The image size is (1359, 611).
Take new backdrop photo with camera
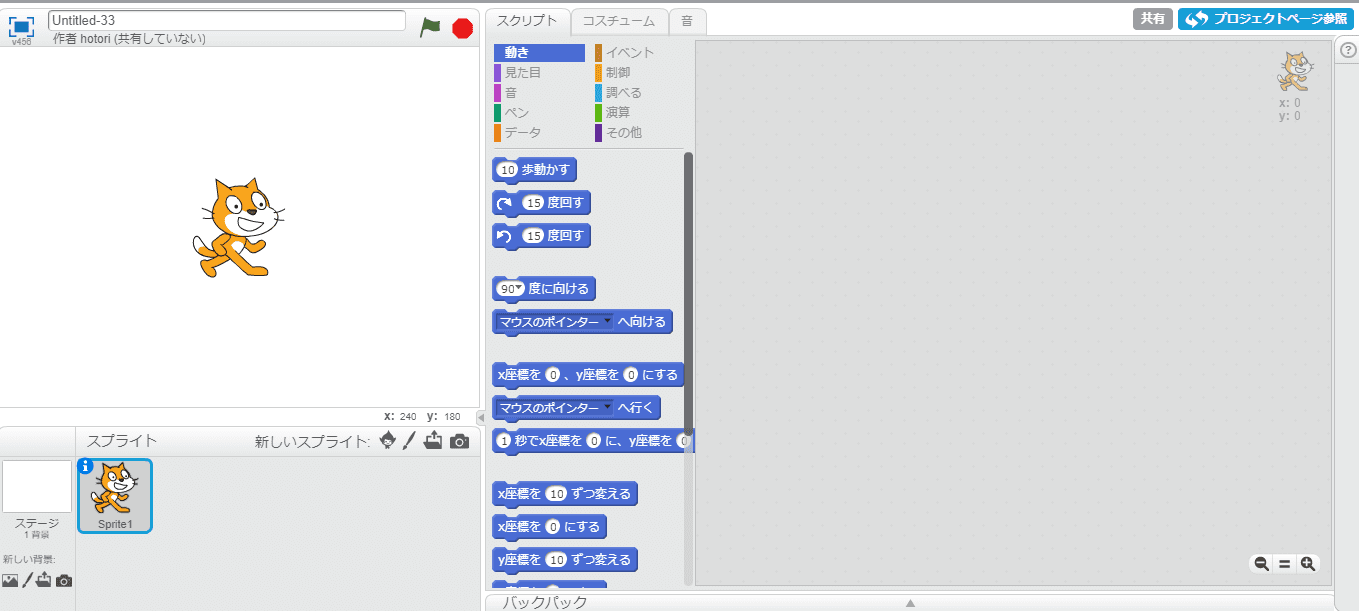[x=64, y=580]
